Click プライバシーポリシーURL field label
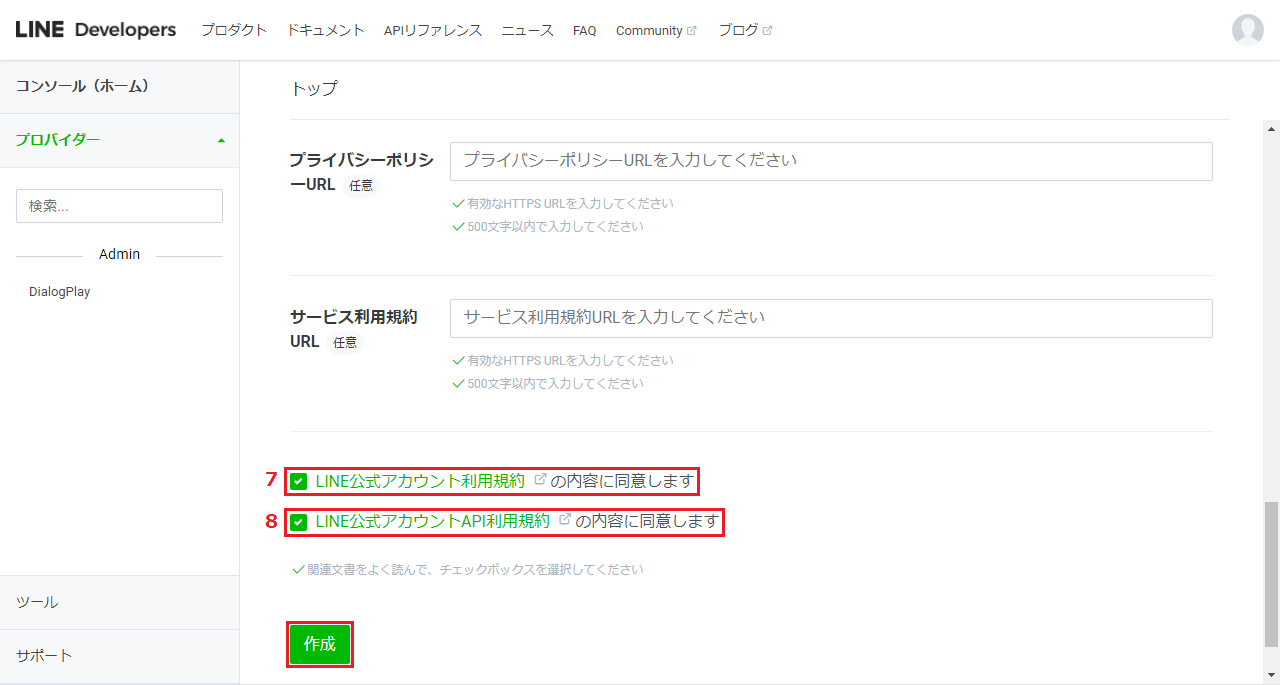1280x685 pixels. (360, 172)
